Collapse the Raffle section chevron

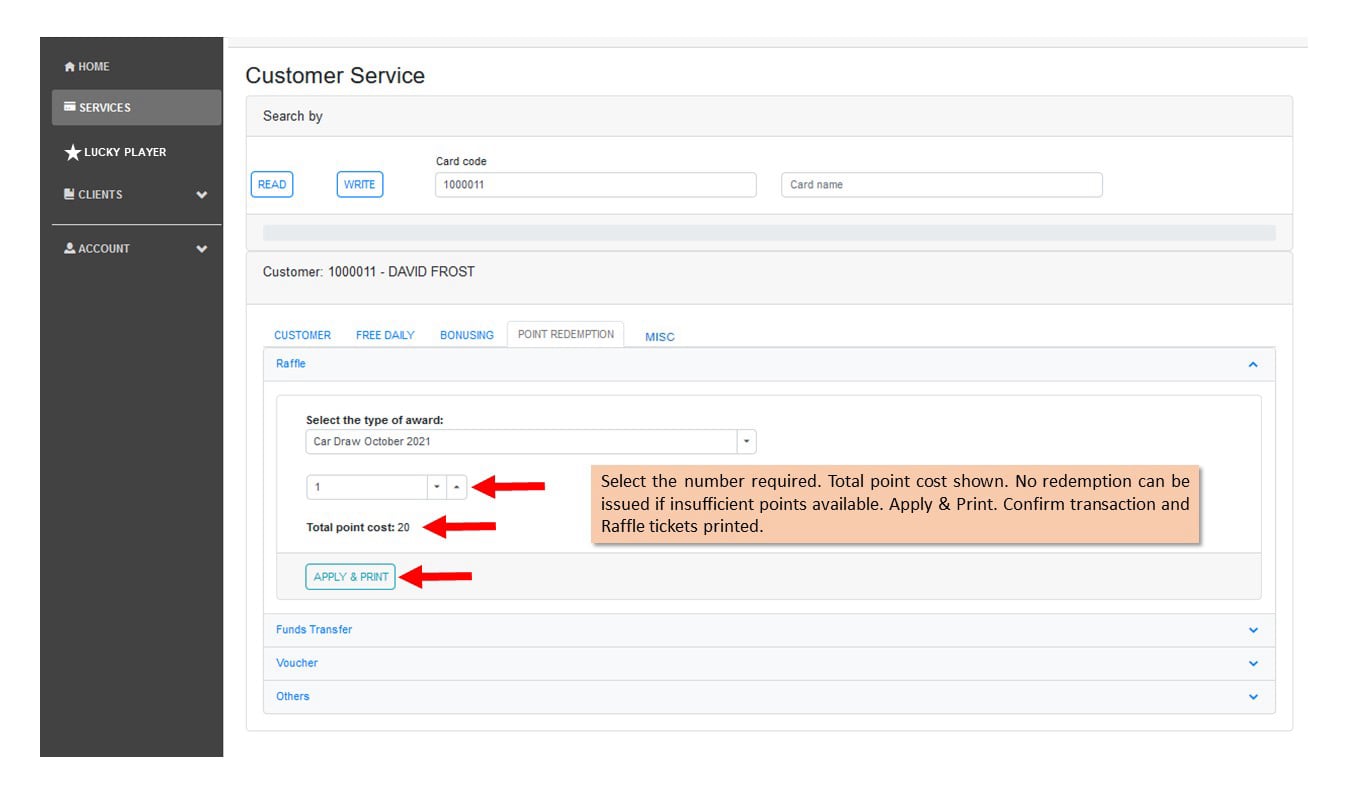(x=1253, y=365)
